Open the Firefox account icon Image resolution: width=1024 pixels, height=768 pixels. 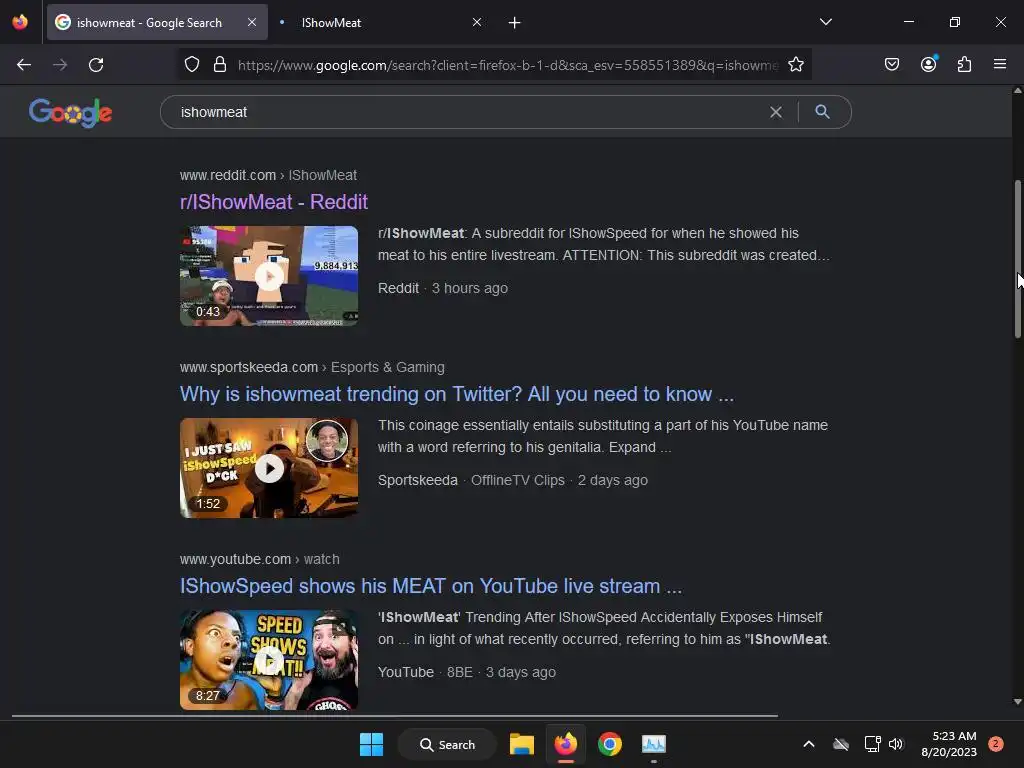(929, 64)
